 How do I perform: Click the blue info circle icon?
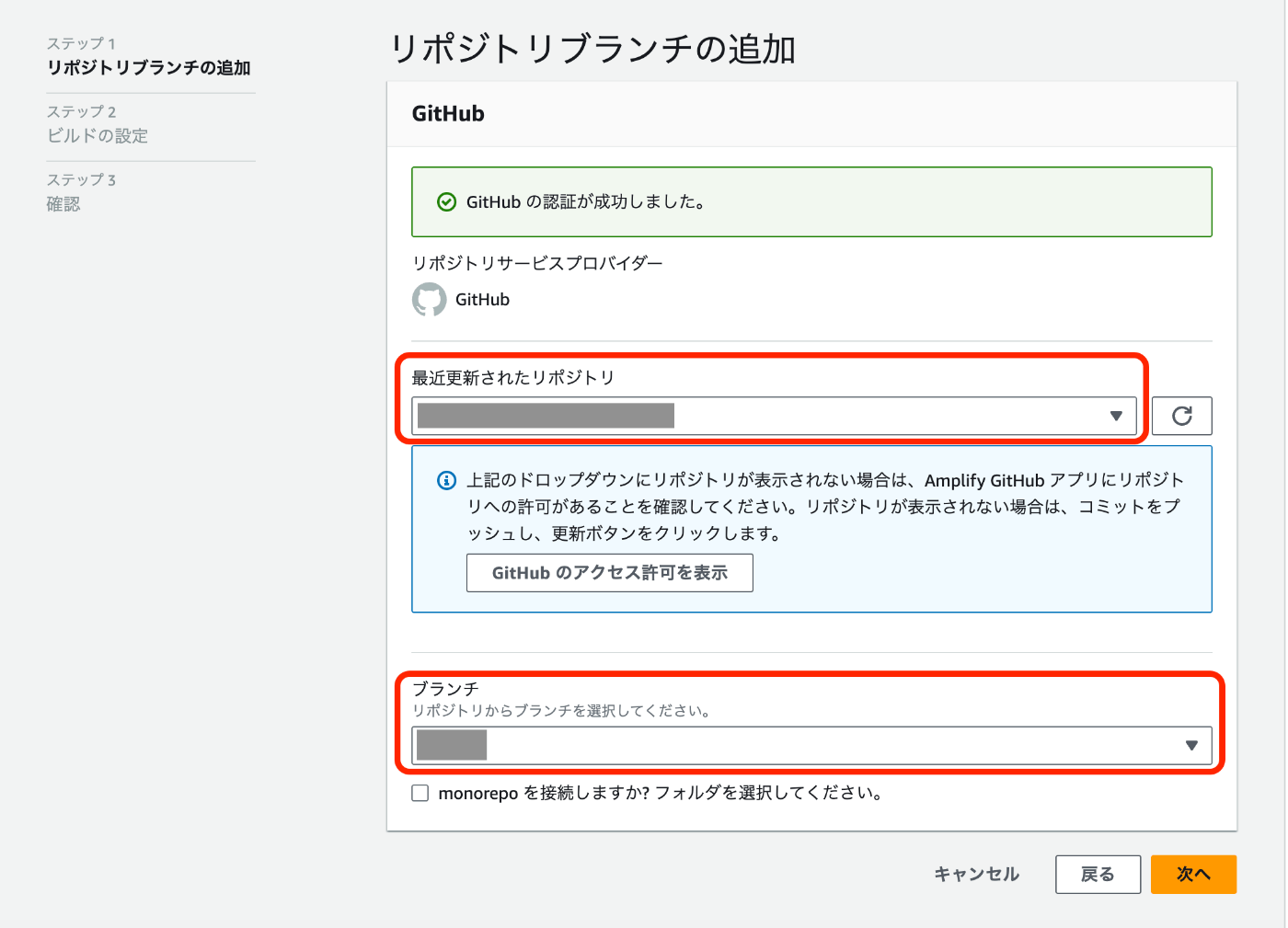click(446, 480)
